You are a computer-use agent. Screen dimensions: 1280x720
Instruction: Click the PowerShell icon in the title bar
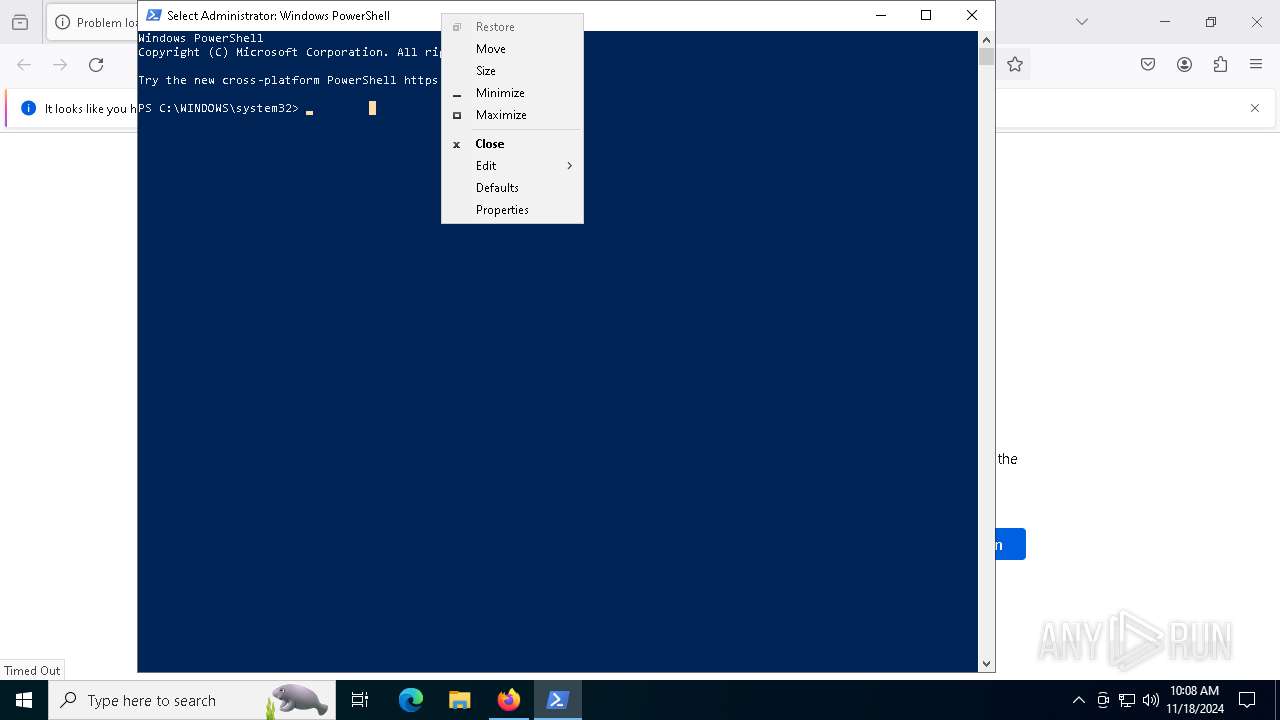coord(154,15)
